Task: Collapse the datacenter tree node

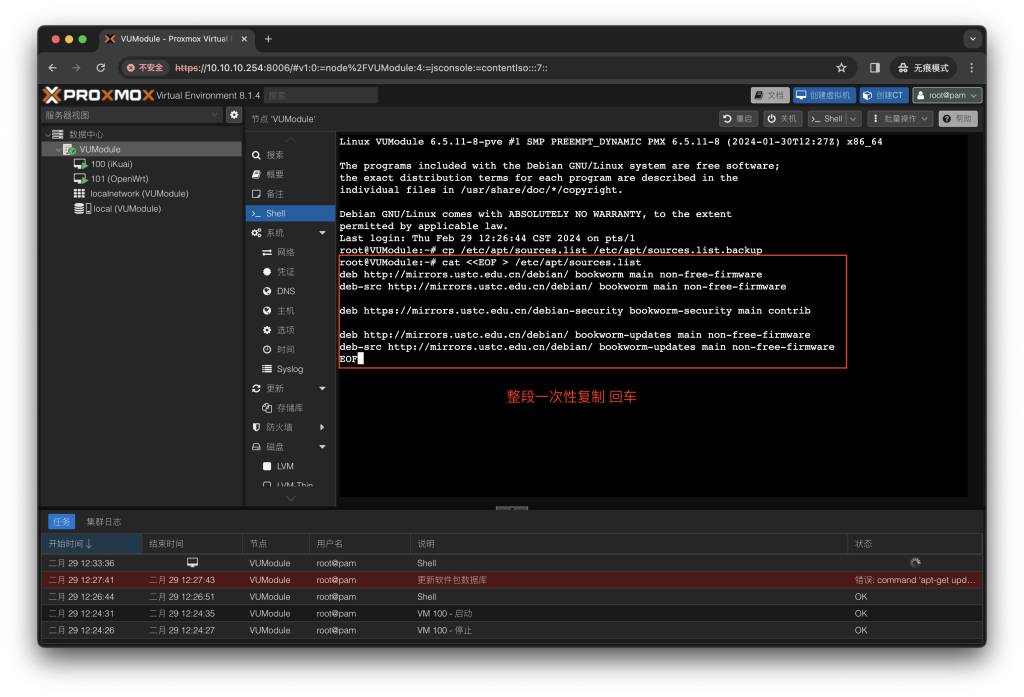Action: [x=48, y=135]
